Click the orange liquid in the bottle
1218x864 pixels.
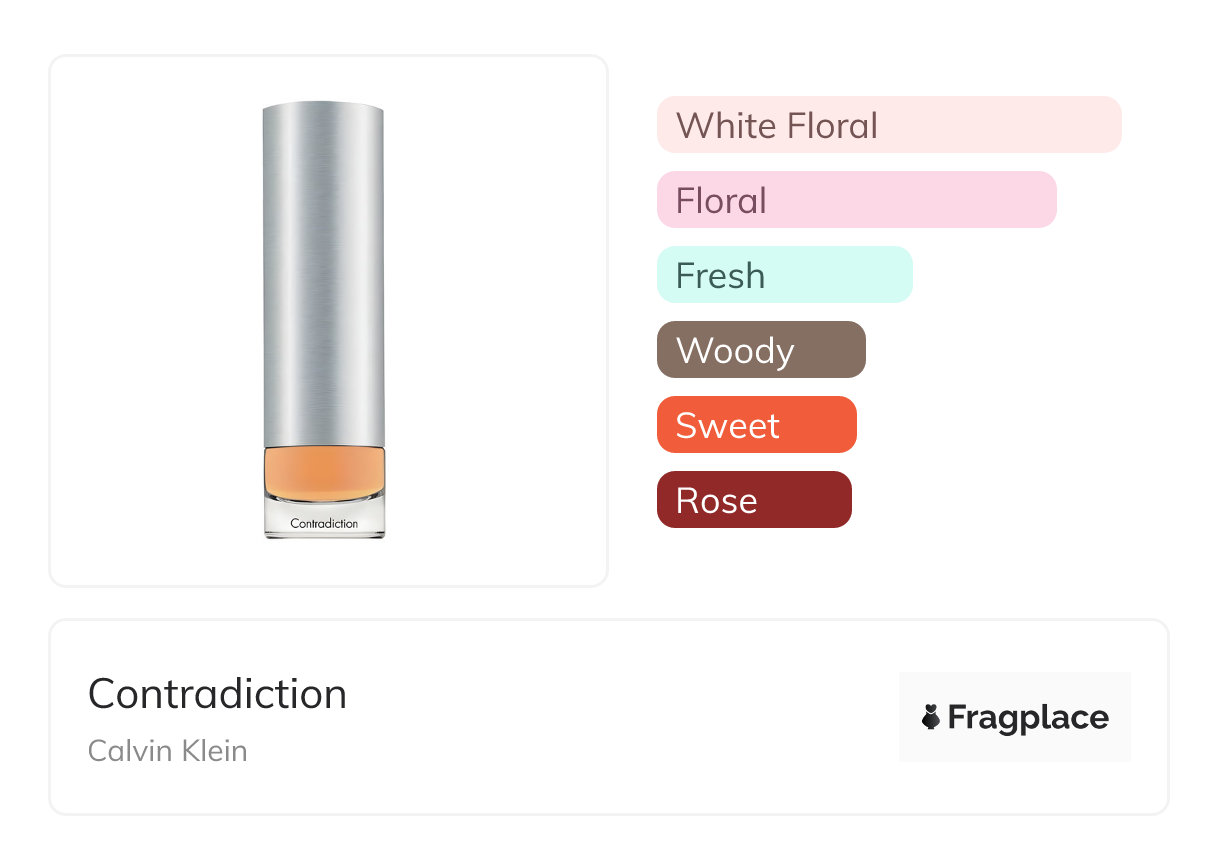323,472
